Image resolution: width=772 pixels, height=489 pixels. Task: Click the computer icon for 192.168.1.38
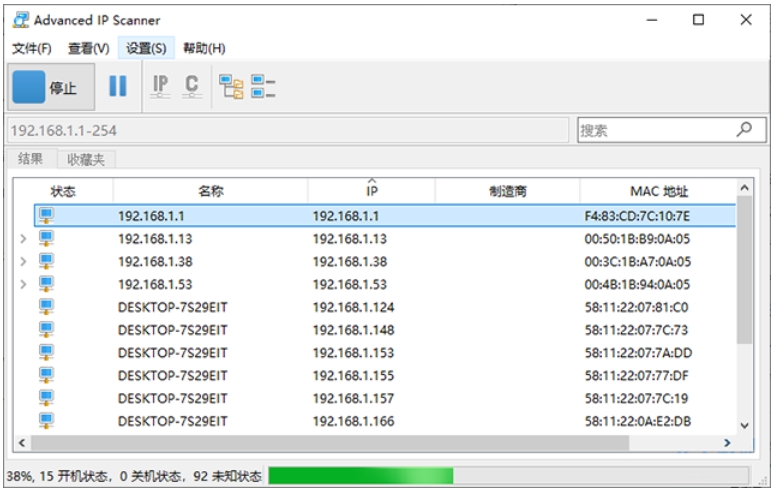(x=46, y=261)
